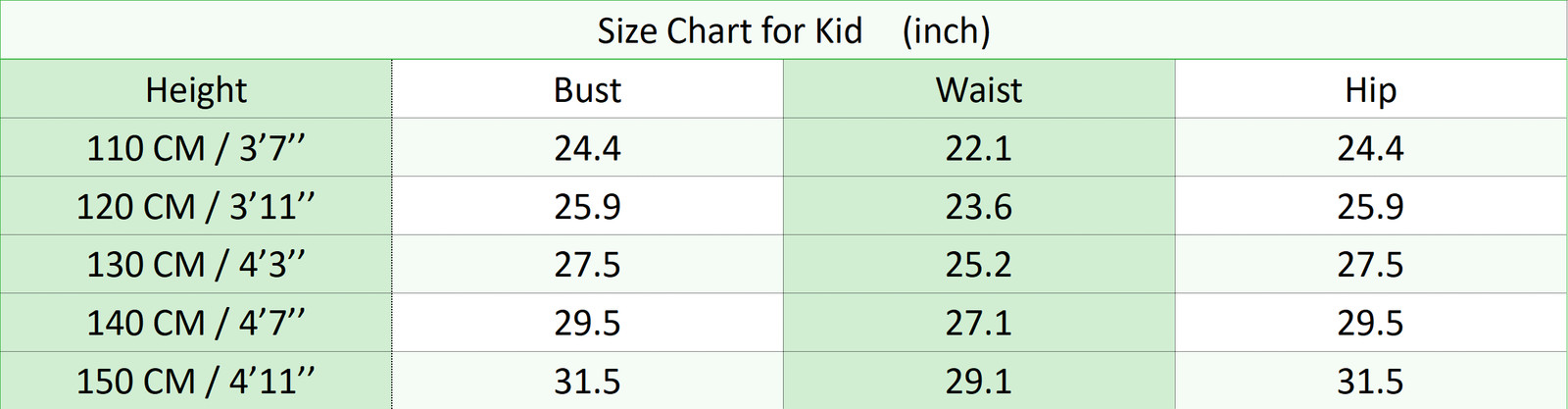Click the Bust value 31.5 cell
The image size is (1568, 409).
(x=587, y=381)
